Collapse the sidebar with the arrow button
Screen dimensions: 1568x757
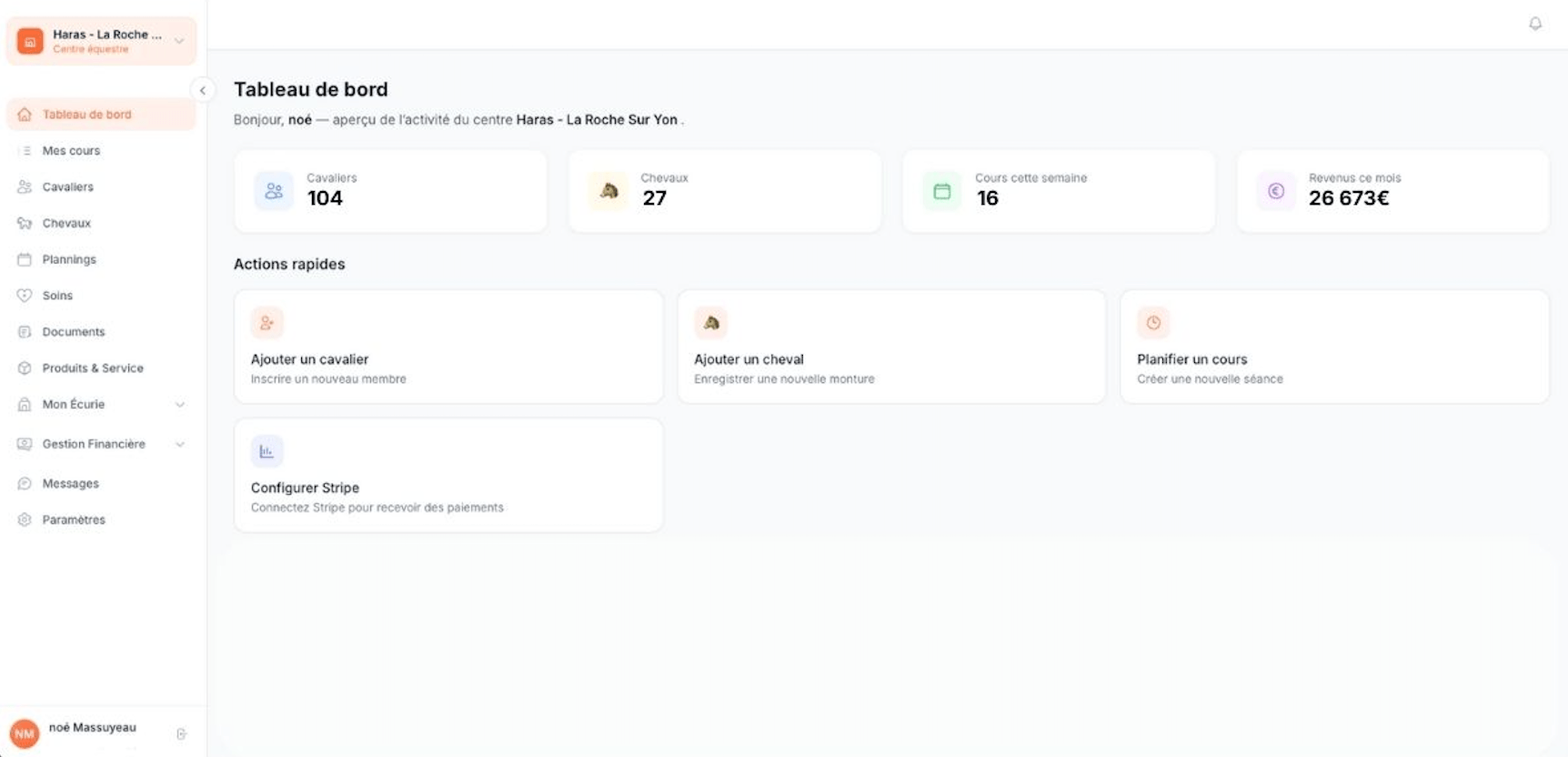point(202,90)
